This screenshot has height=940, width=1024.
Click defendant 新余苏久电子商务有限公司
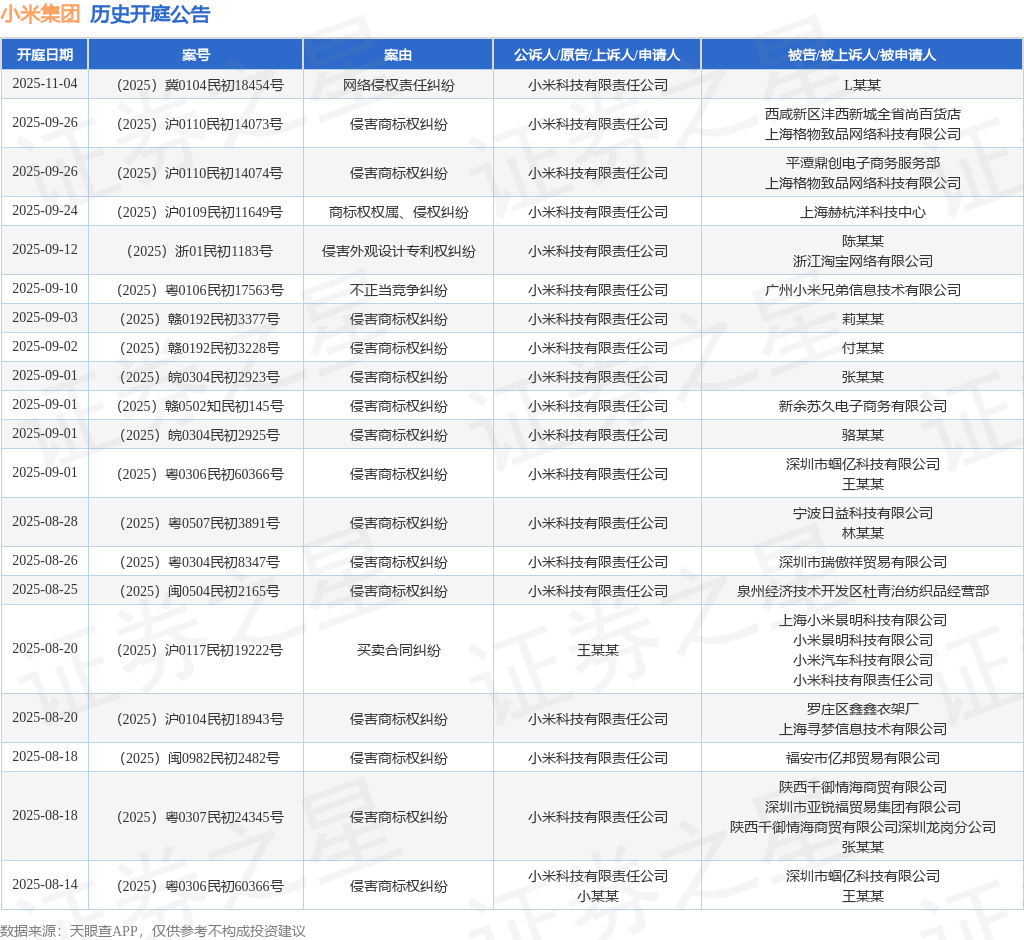(863, 406)
